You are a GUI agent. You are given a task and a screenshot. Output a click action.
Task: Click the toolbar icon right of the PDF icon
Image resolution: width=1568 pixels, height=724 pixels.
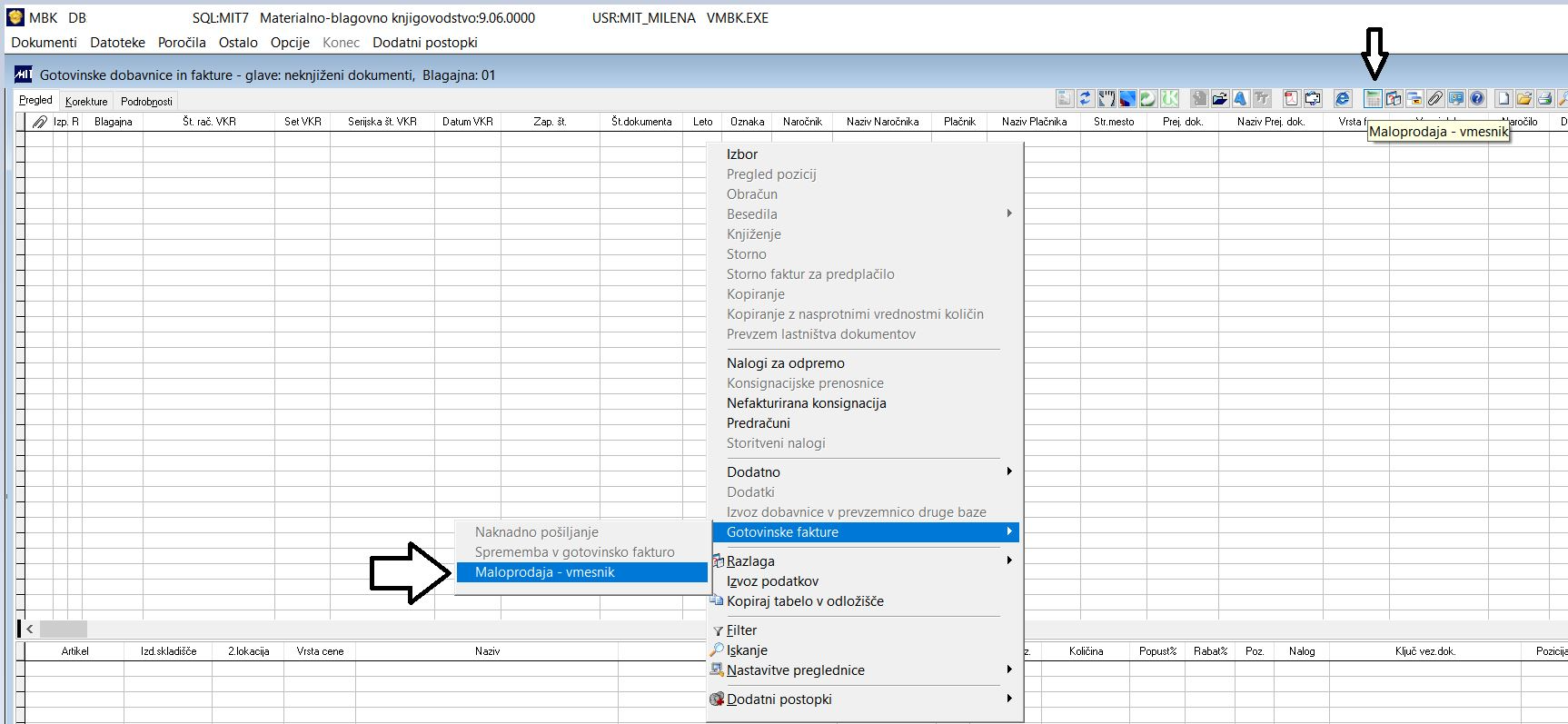pos(1313,99)
